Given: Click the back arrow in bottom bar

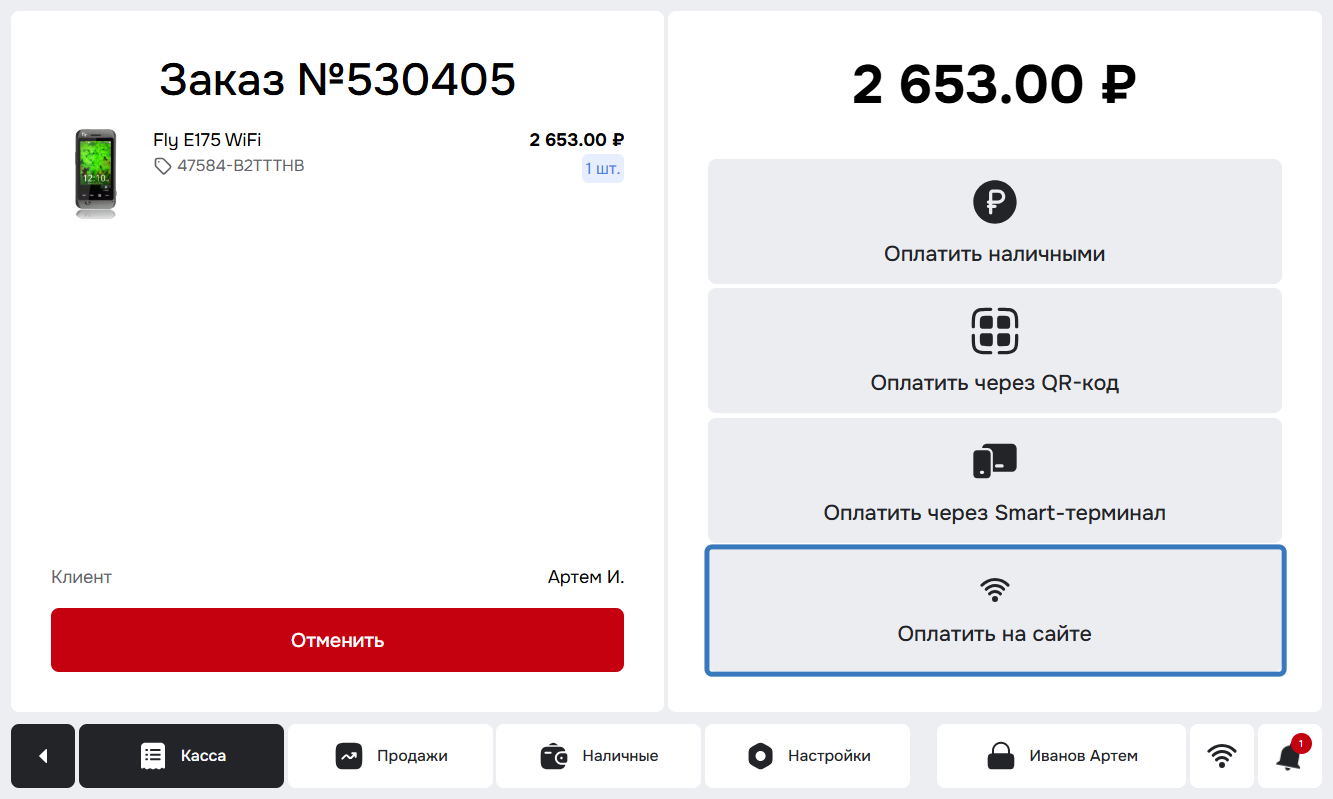Looking at the screenshot, I should click(43, 756).
